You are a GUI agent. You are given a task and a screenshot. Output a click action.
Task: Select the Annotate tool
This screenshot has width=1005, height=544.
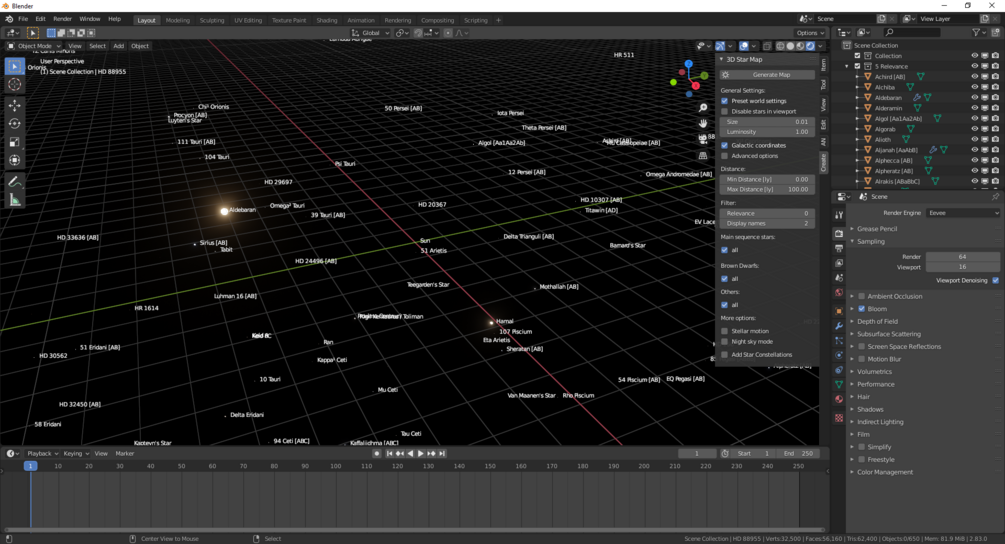[15, 182]
